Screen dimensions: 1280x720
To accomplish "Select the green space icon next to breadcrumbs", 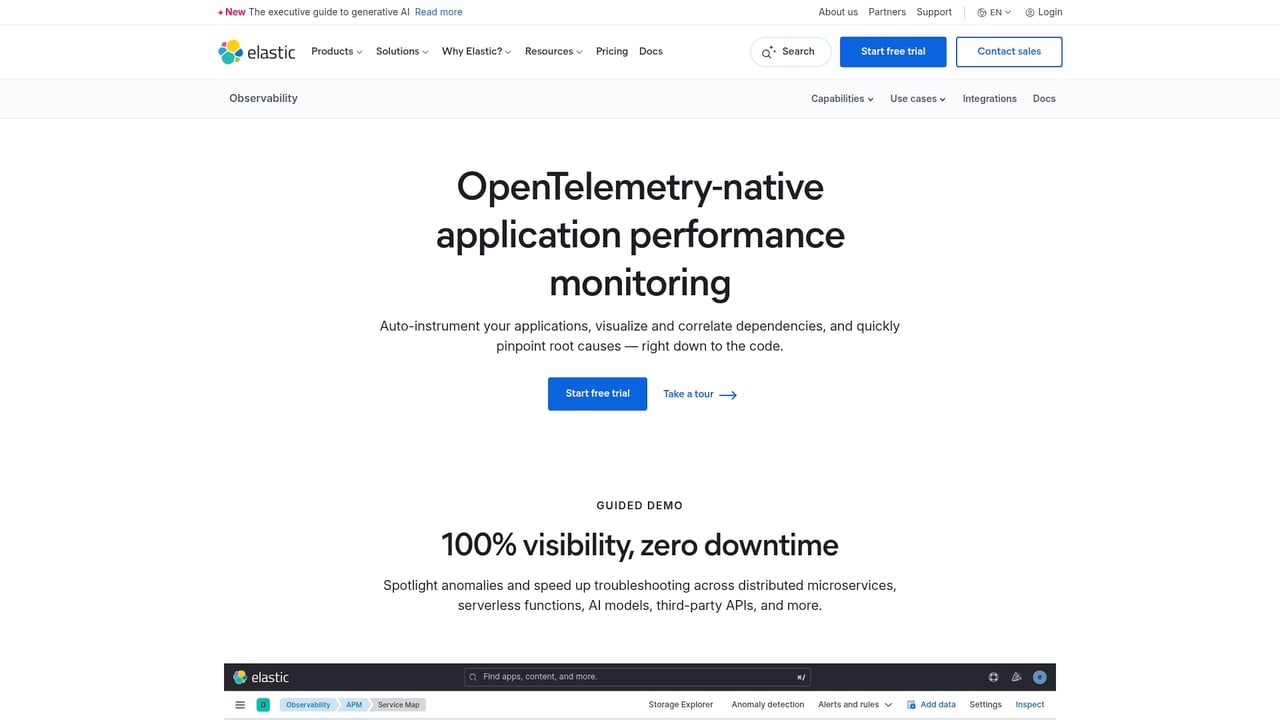I will click(x=263, y=704).
